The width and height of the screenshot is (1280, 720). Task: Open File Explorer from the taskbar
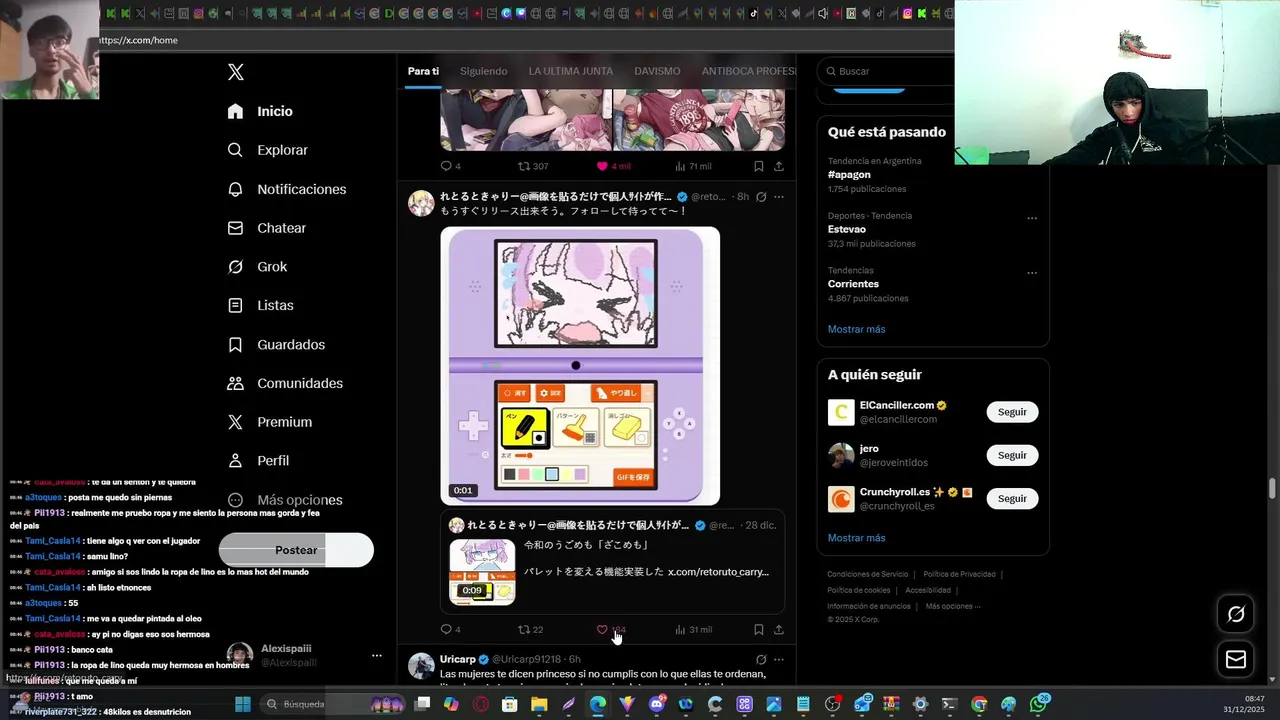(539, 704)
